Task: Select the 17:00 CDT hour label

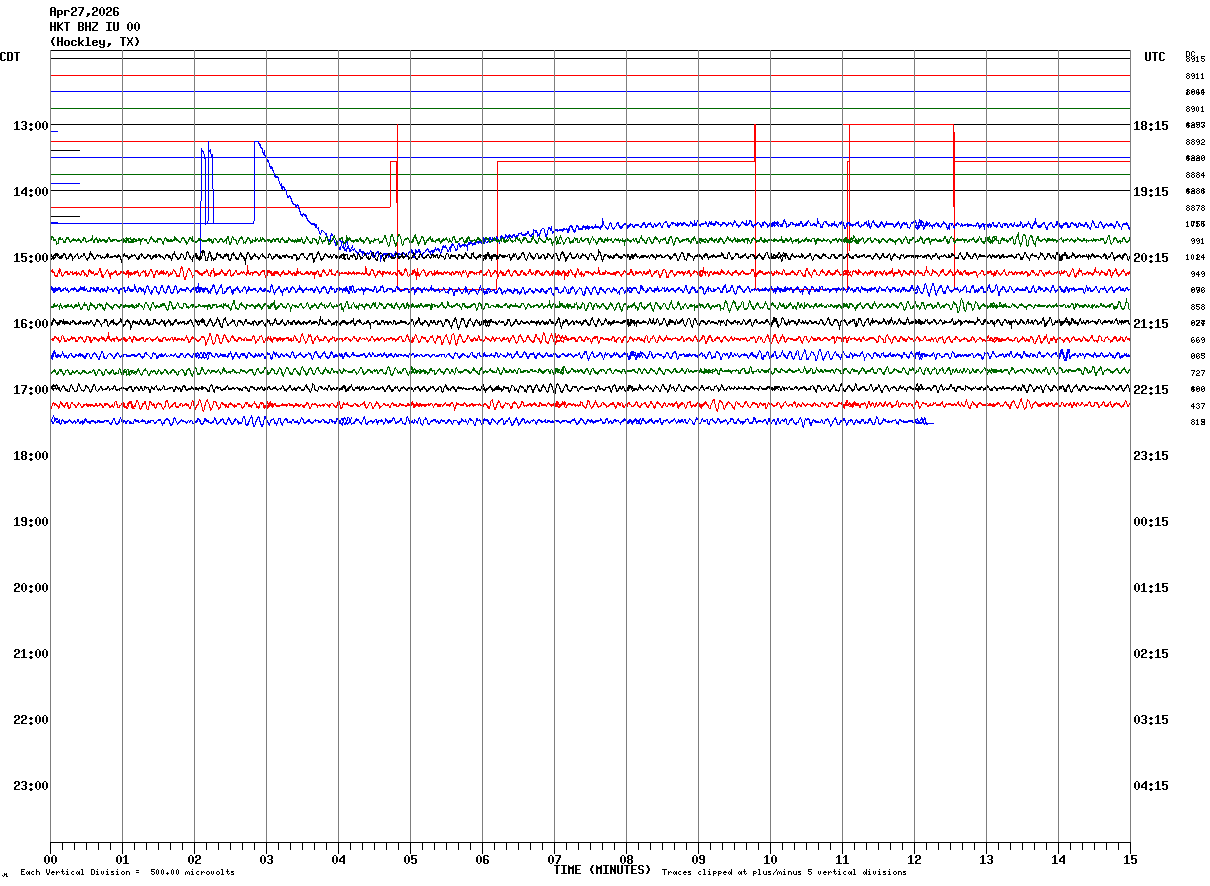Action: point(31,390)
